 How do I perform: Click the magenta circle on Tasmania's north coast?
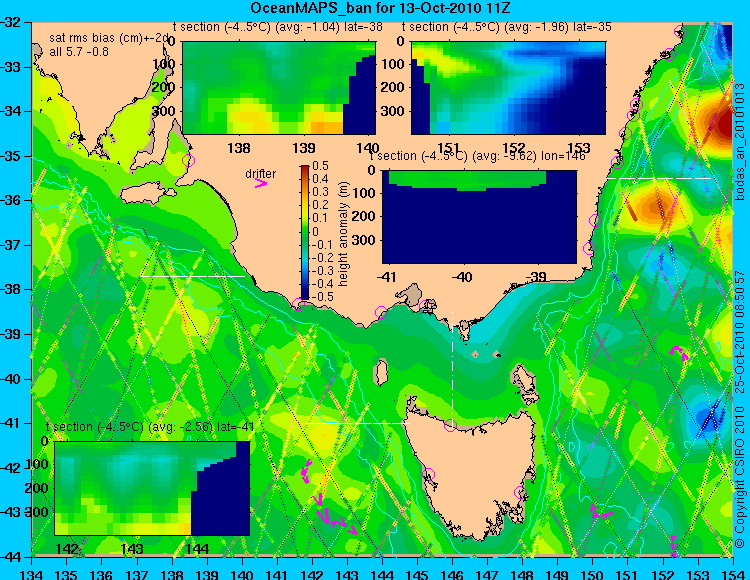[450, 425]
